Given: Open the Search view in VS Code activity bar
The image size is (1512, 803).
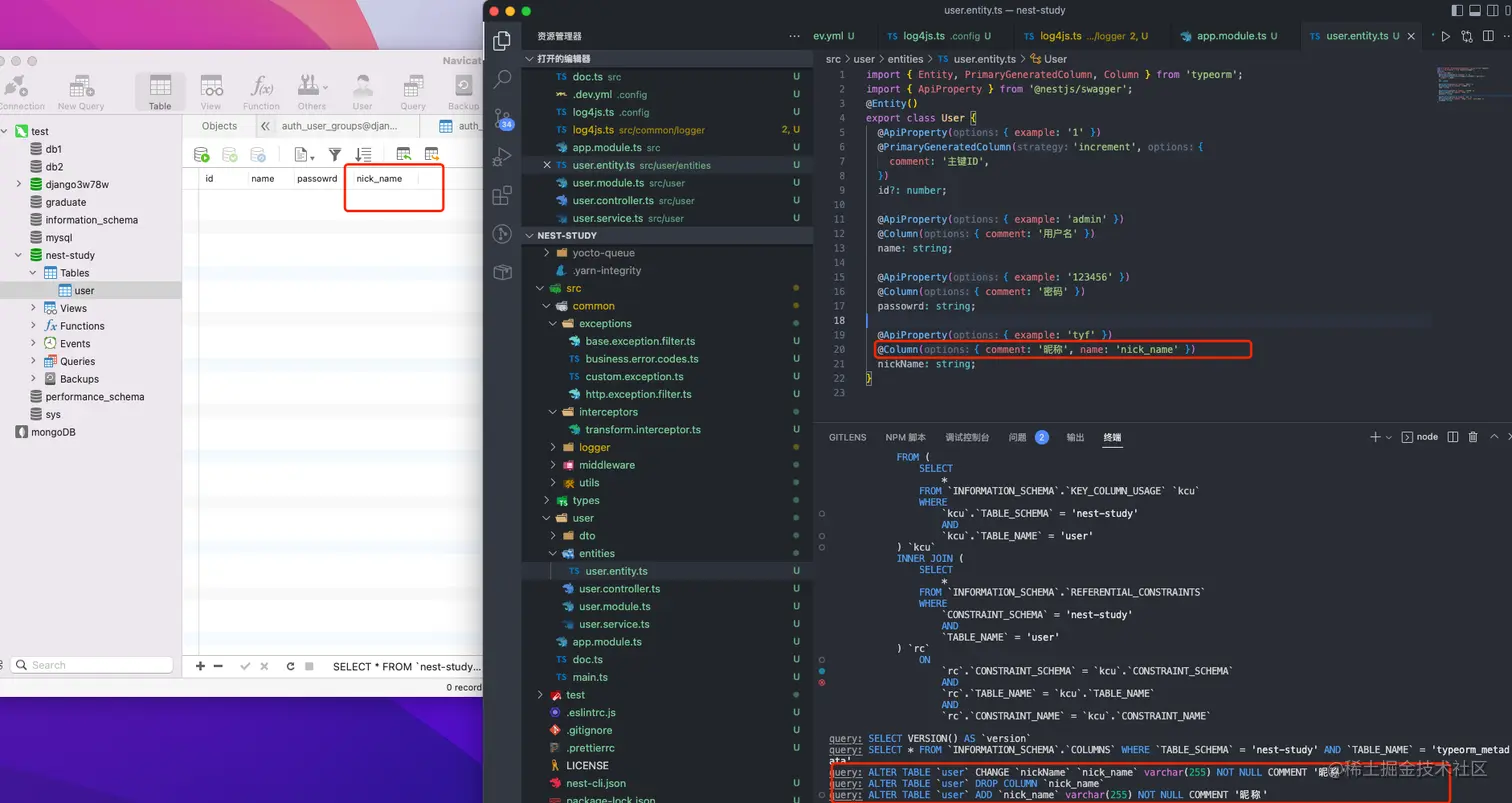Looking at the screenshot, I should [502, 80].
